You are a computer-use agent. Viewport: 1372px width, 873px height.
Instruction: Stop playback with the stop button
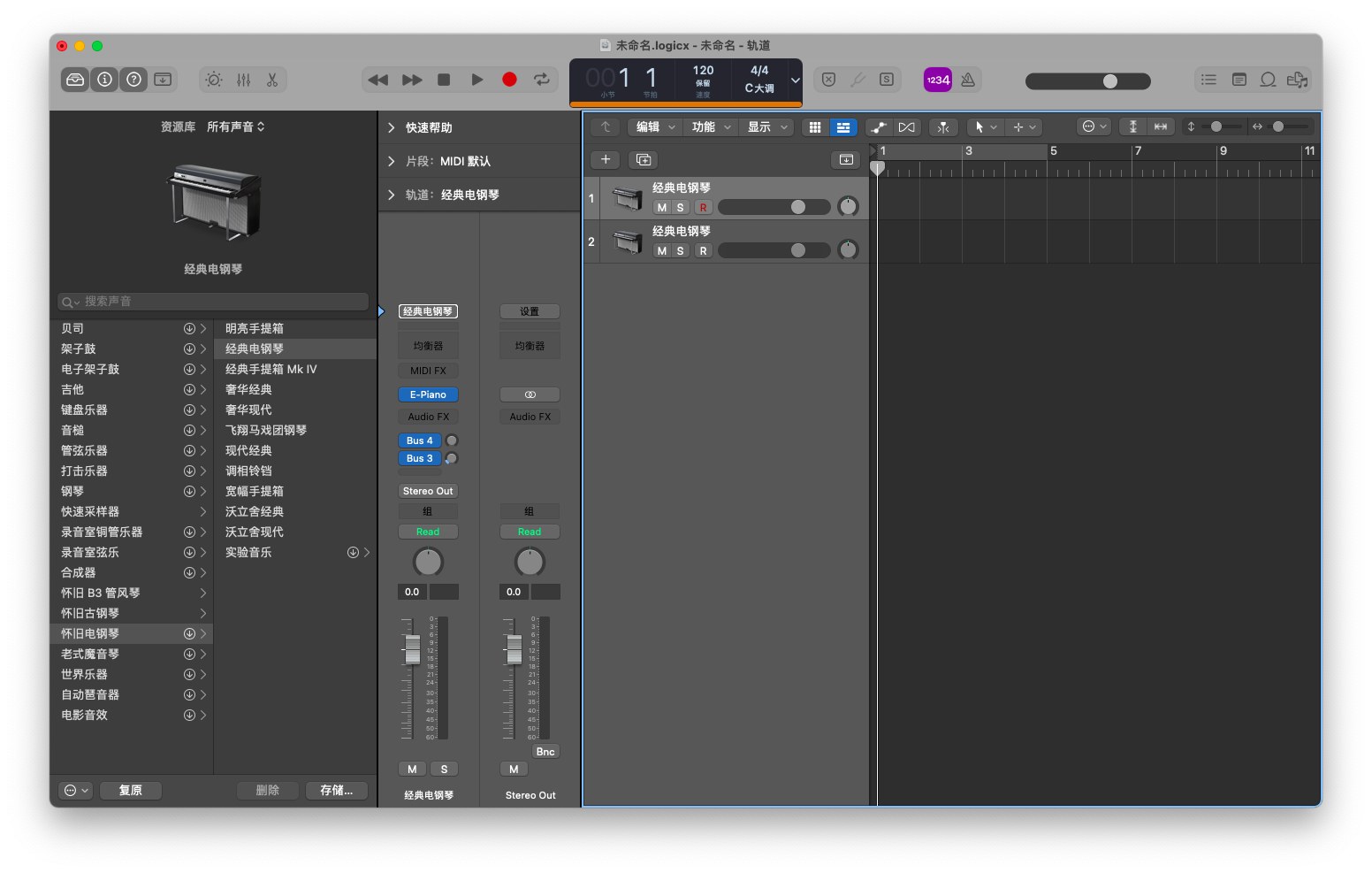(x=444, y=80)
